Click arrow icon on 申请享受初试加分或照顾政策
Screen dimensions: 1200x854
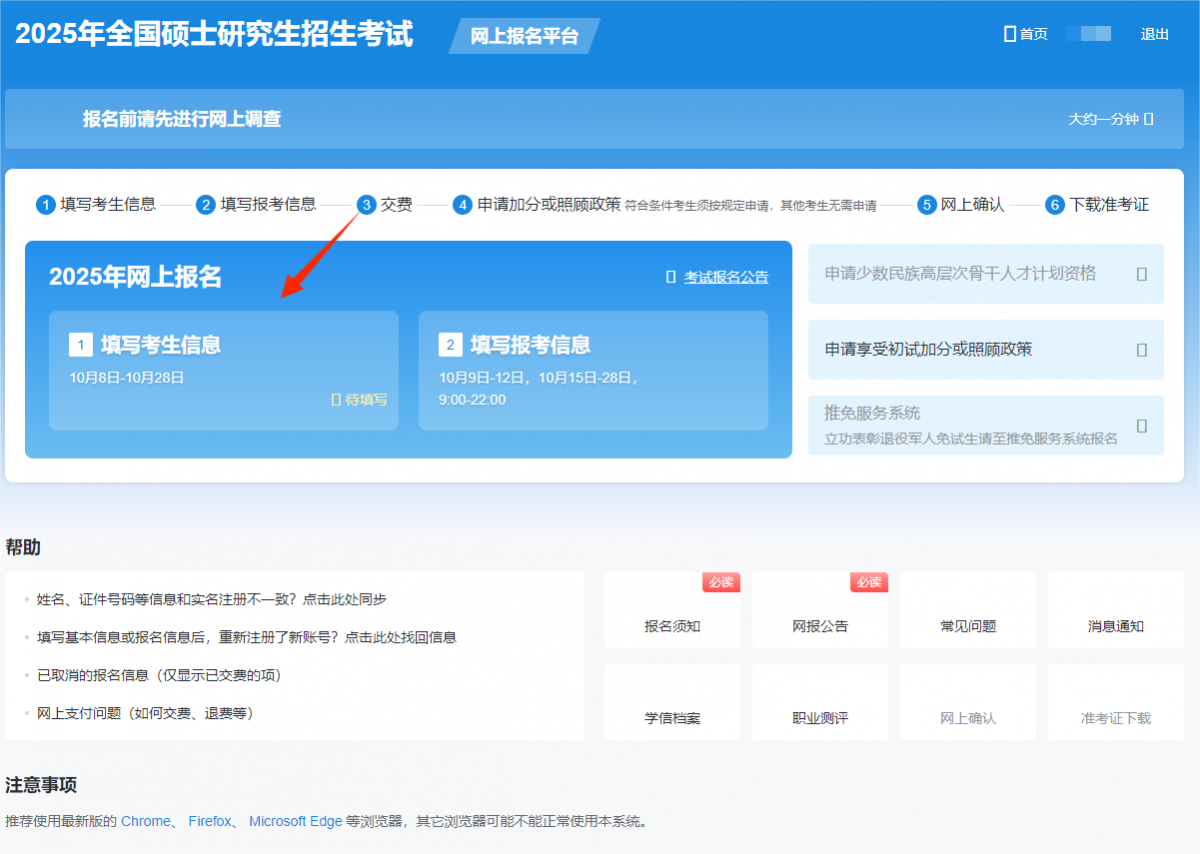pos(1141,350)
